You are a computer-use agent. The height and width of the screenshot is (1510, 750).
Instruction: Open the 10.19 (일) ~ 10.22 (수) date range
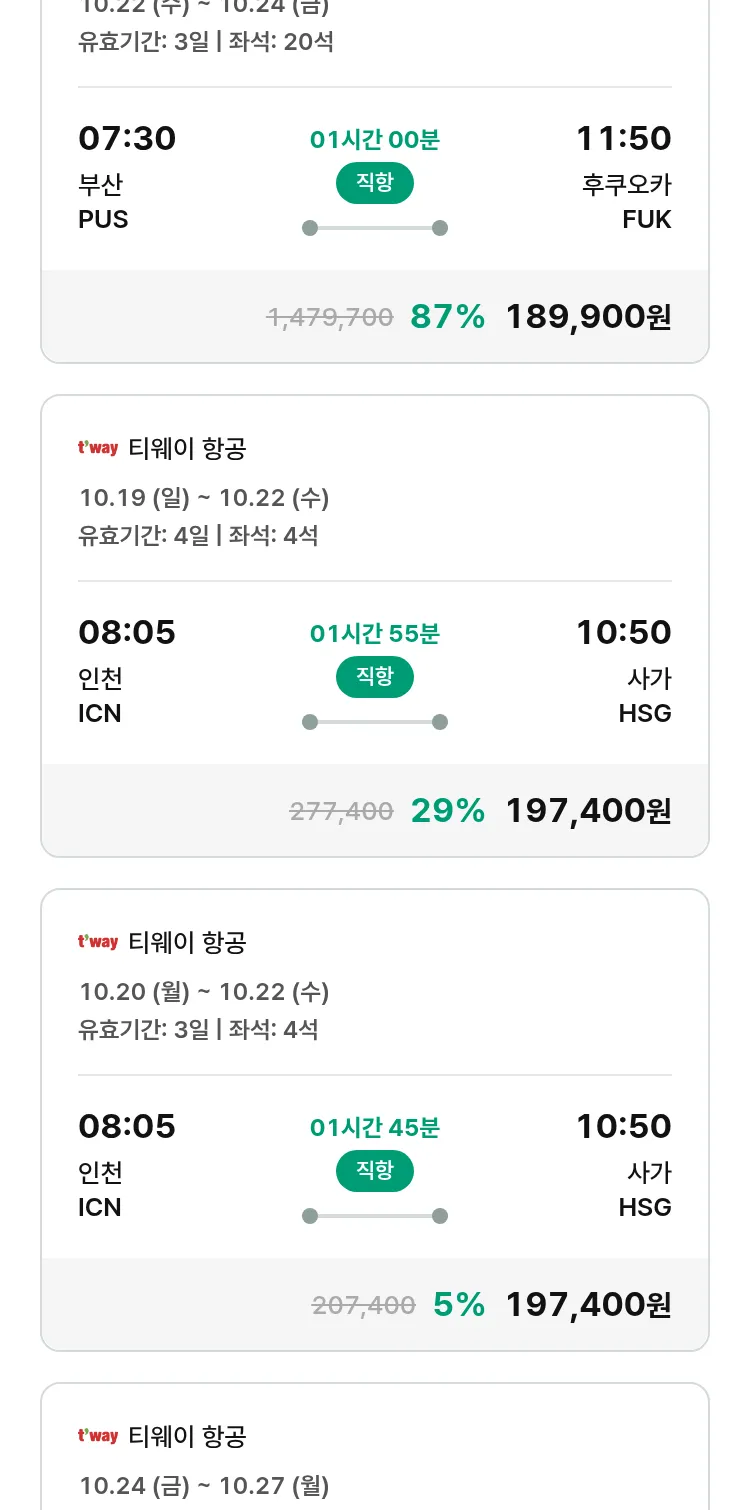(x=204, y=498)
